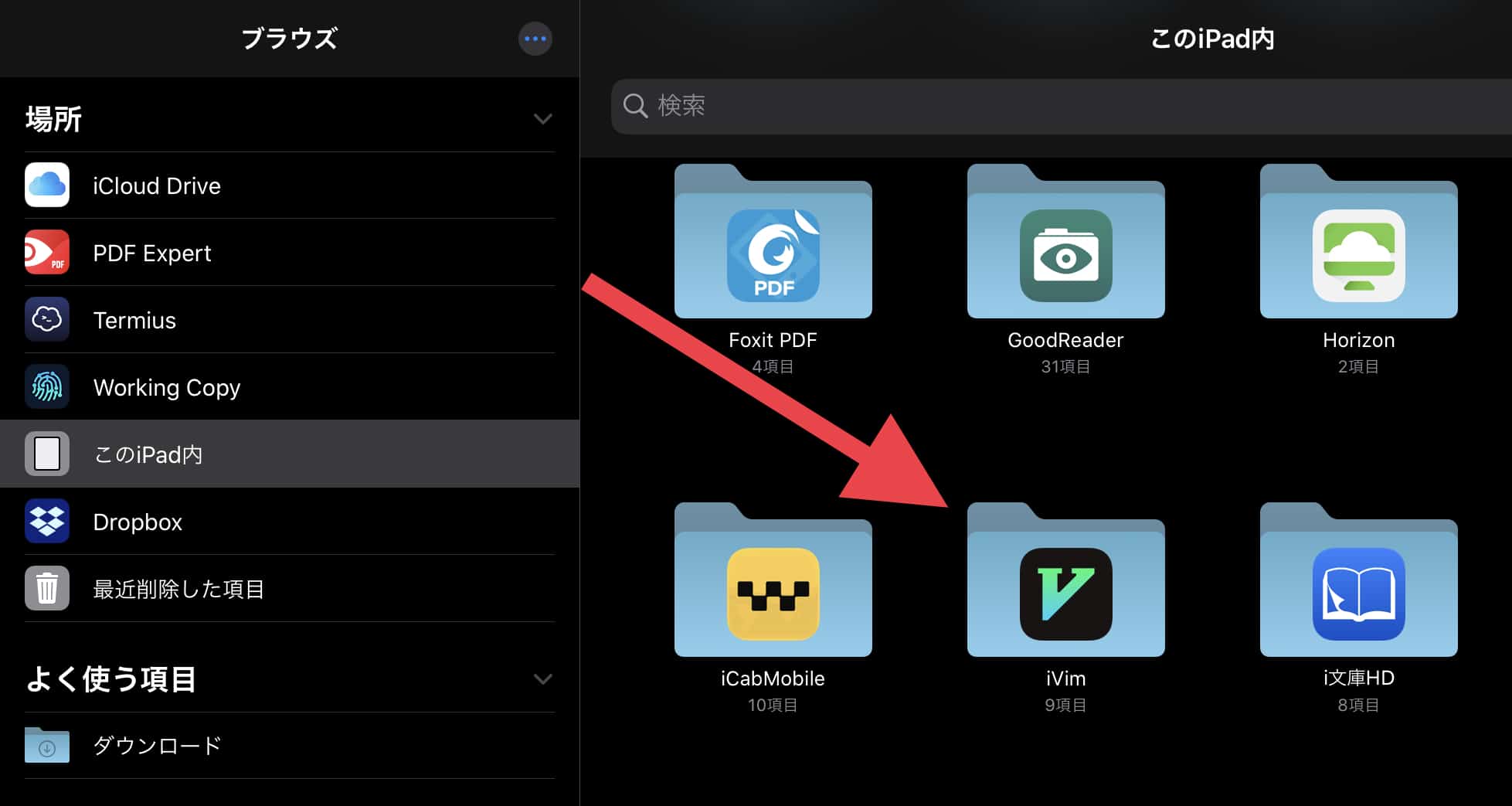Image resolution: width=1512 pixels, height=806 pixels.
Task: Open the recently deleted items trash icon
Action: coord(47,588)
